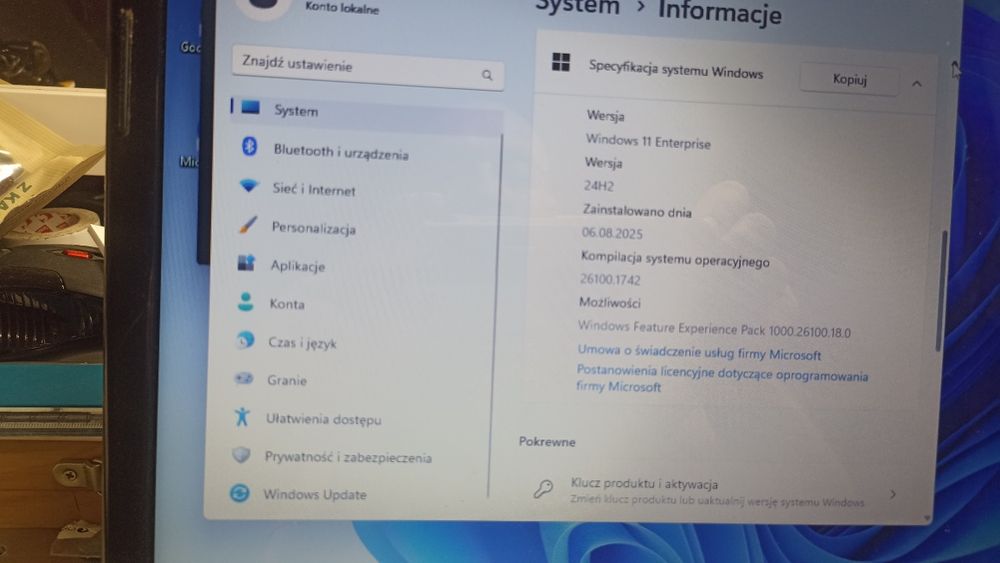Click the Kopiuj button

coord(849,79)
